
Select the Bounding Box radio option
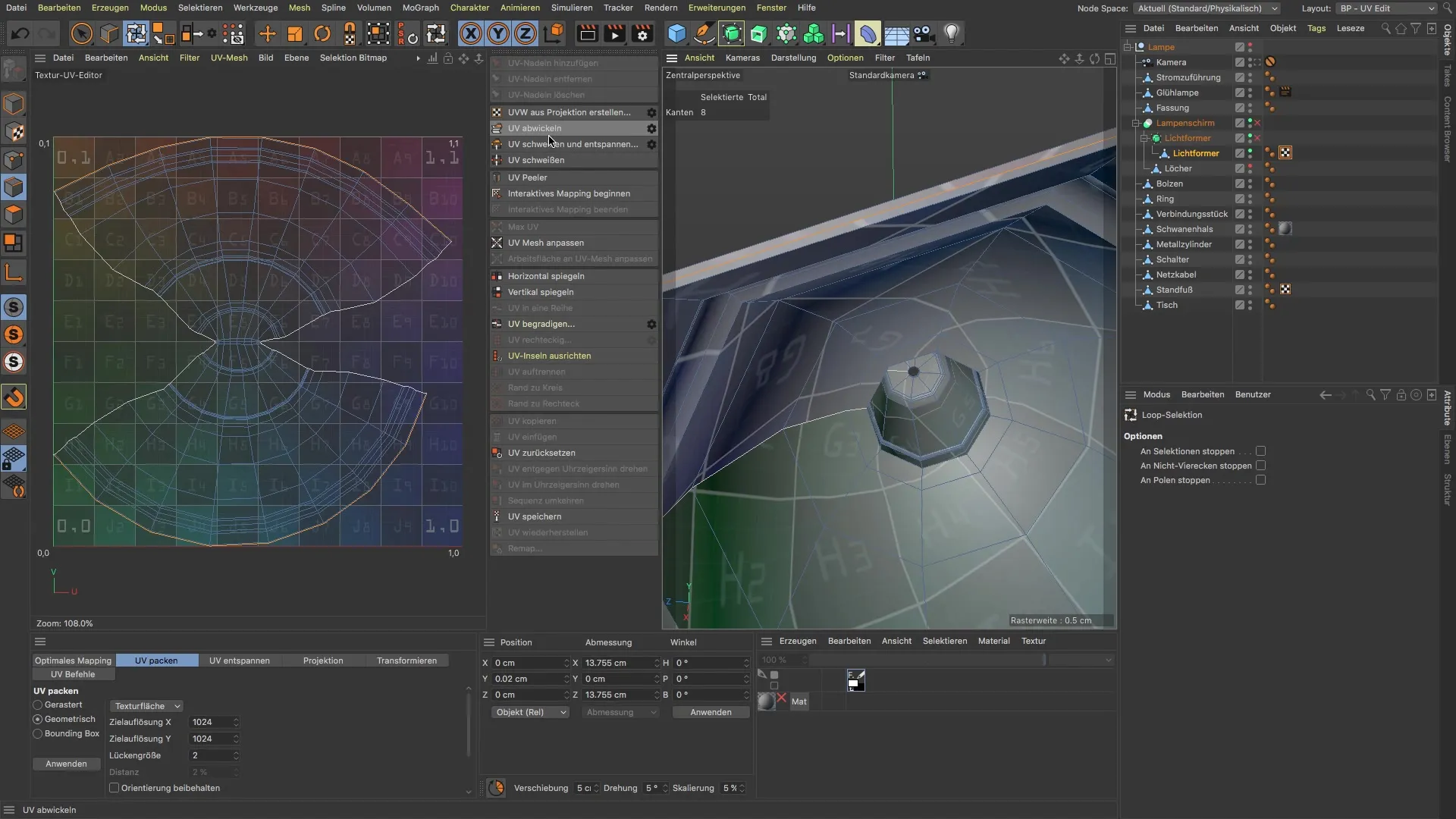pyautogui.click(x=37, y=733)
